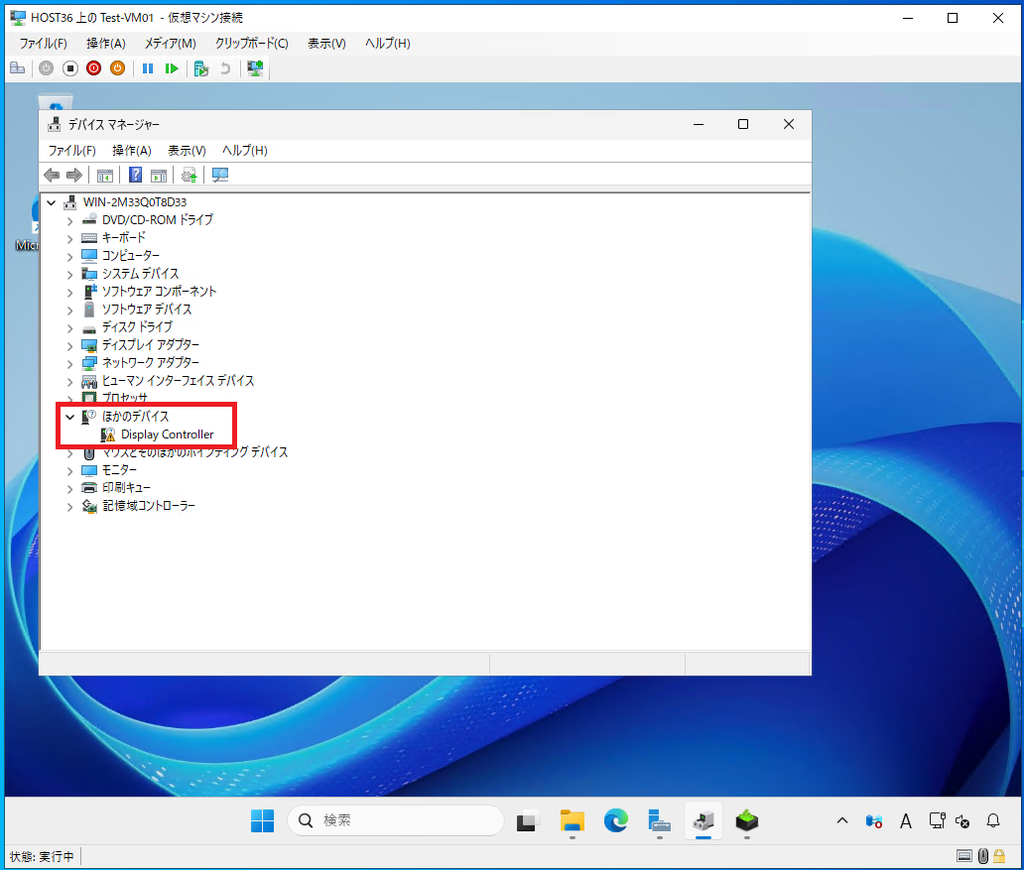Toggle the console tree pane icon

[x=104, y=175]
